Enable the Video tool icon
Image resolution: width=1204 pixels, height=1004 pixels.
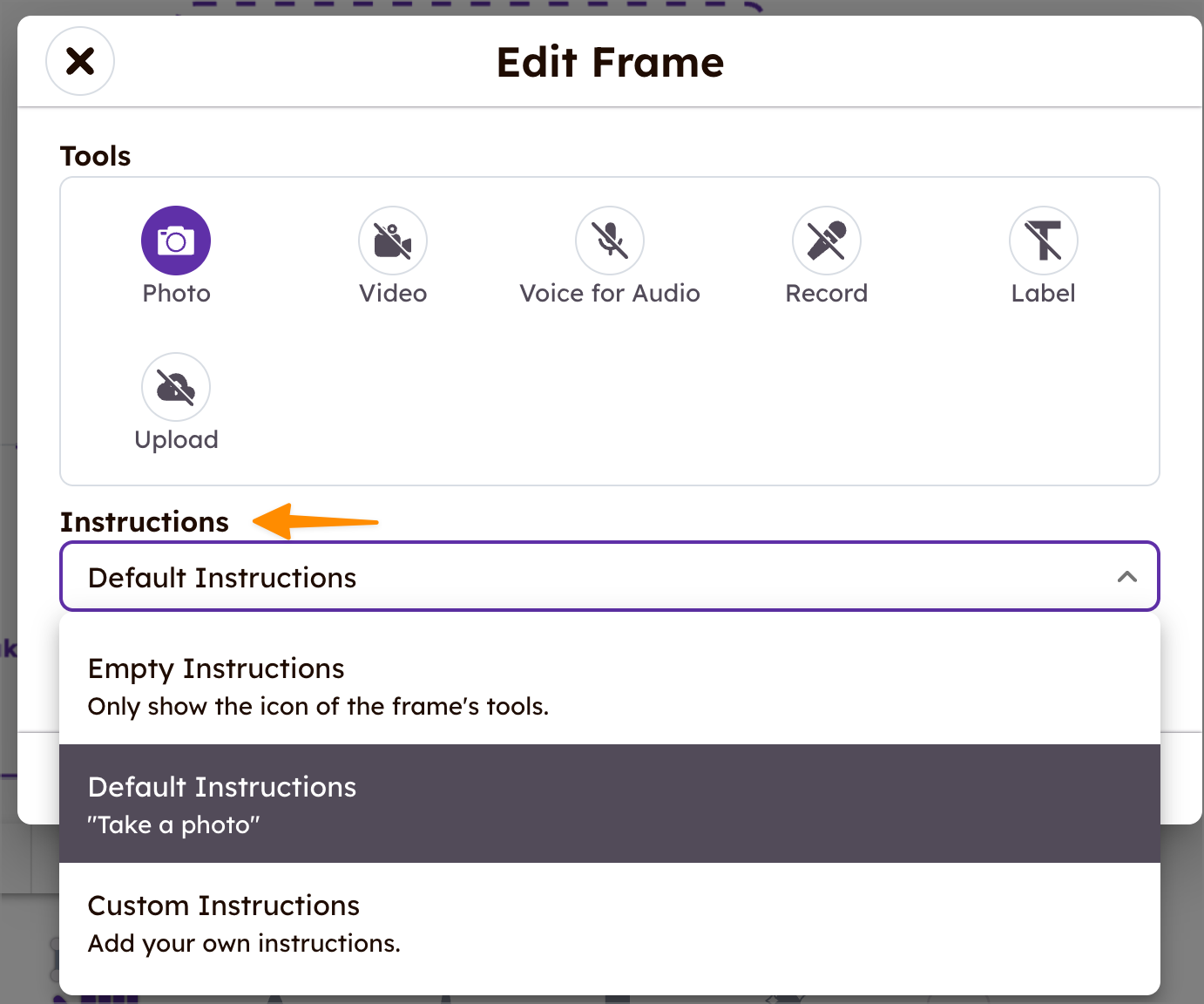pyautogui.click(x=393, y=241)
